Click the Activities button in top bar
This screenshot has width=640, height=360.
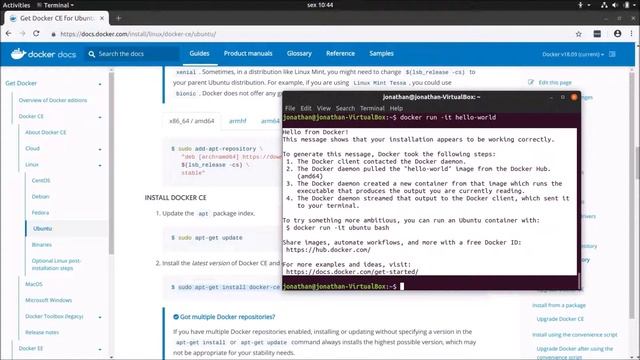coord(16,5)
